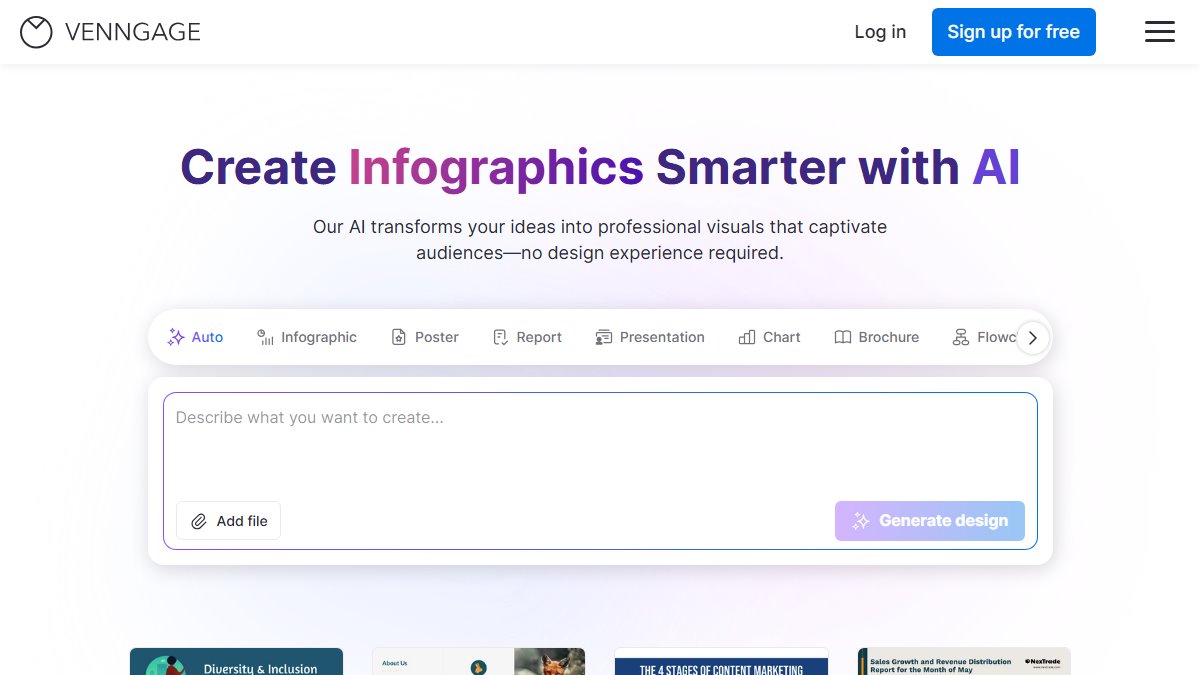Screen dimensions: 1200x675
Task: Choose the Report document icon
Action: (x=501, y=338)
